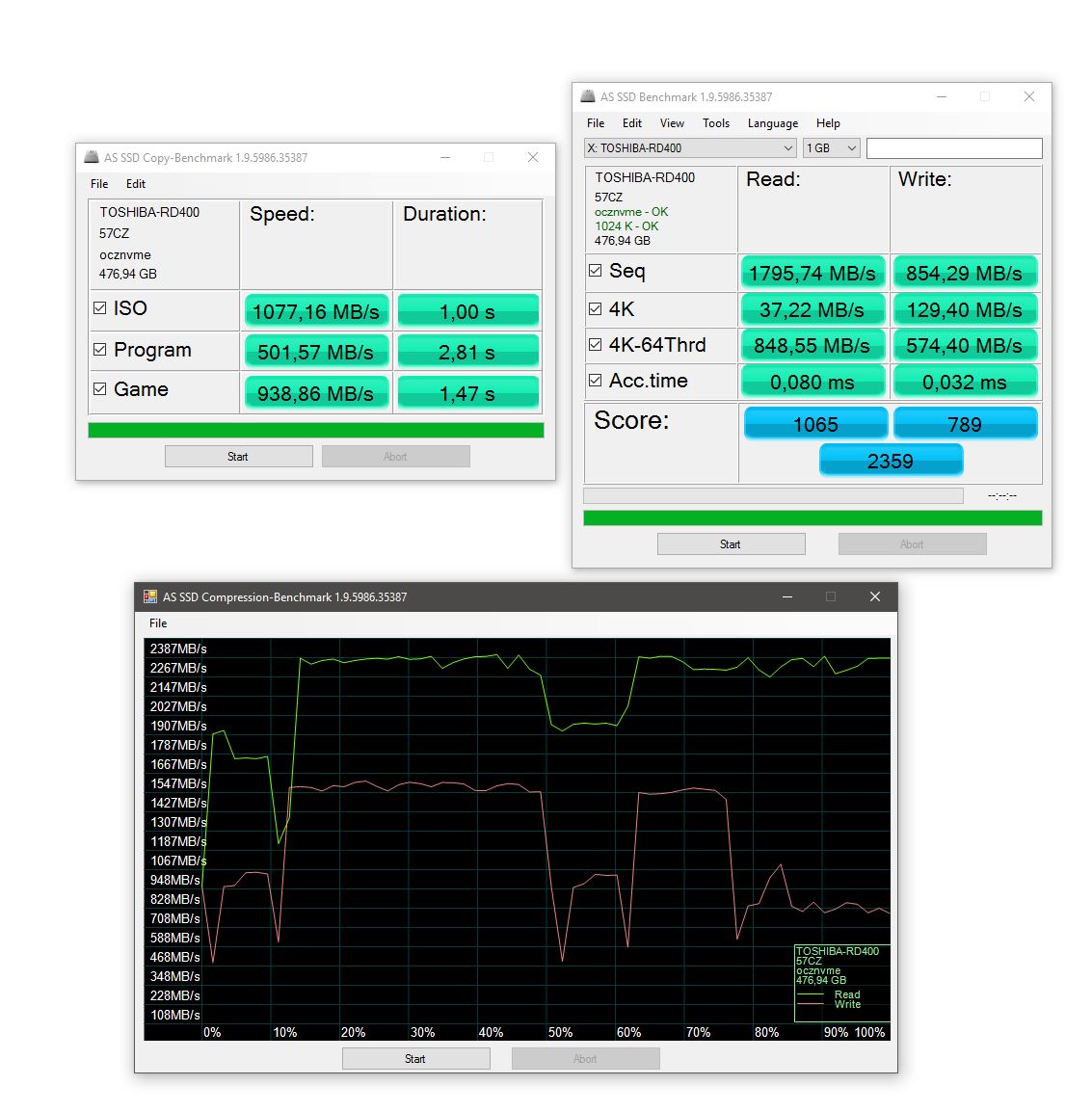Close the AS SSD Compression-Benchmark window
The image size is (1092, 1112).
(875, 596)
